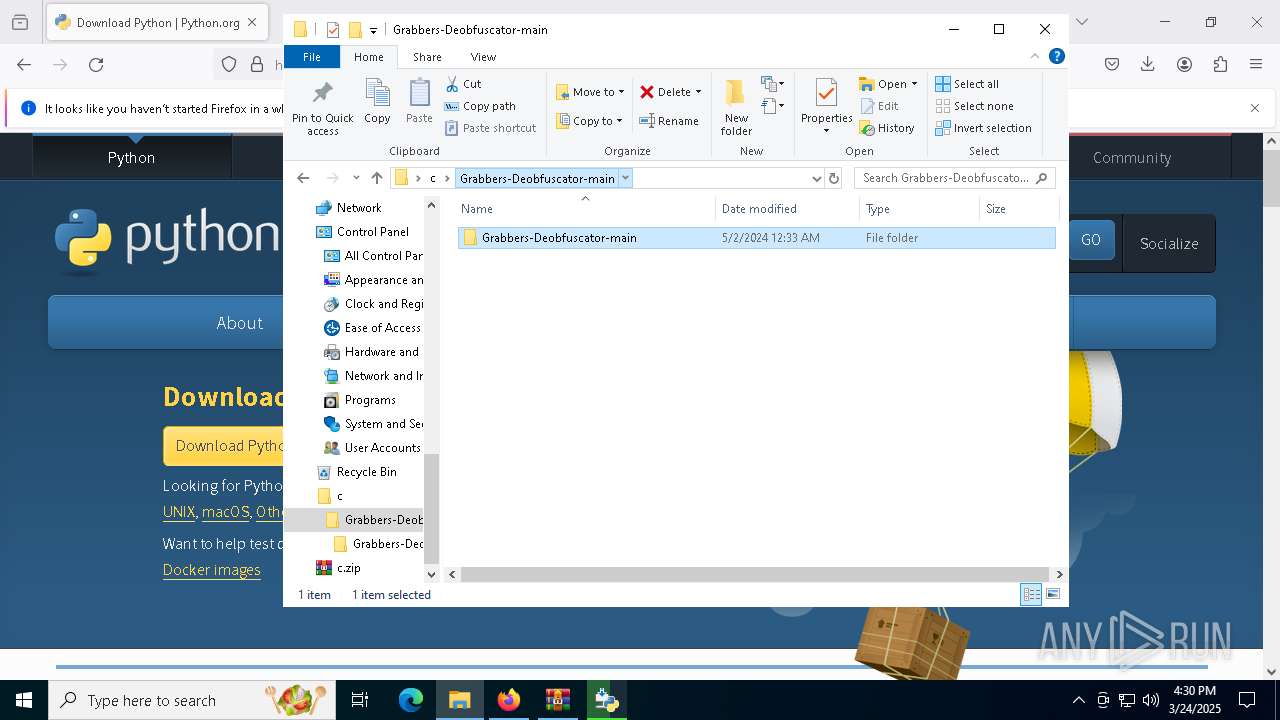Create a New folder

click(x=736, y=108)
